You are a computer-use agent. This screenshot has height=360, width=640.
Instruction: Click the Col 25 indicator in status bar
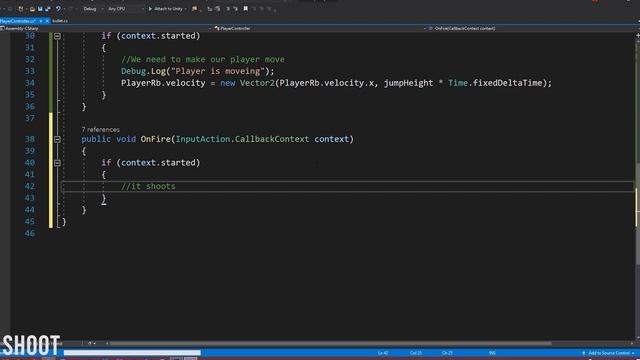point(416,353)
